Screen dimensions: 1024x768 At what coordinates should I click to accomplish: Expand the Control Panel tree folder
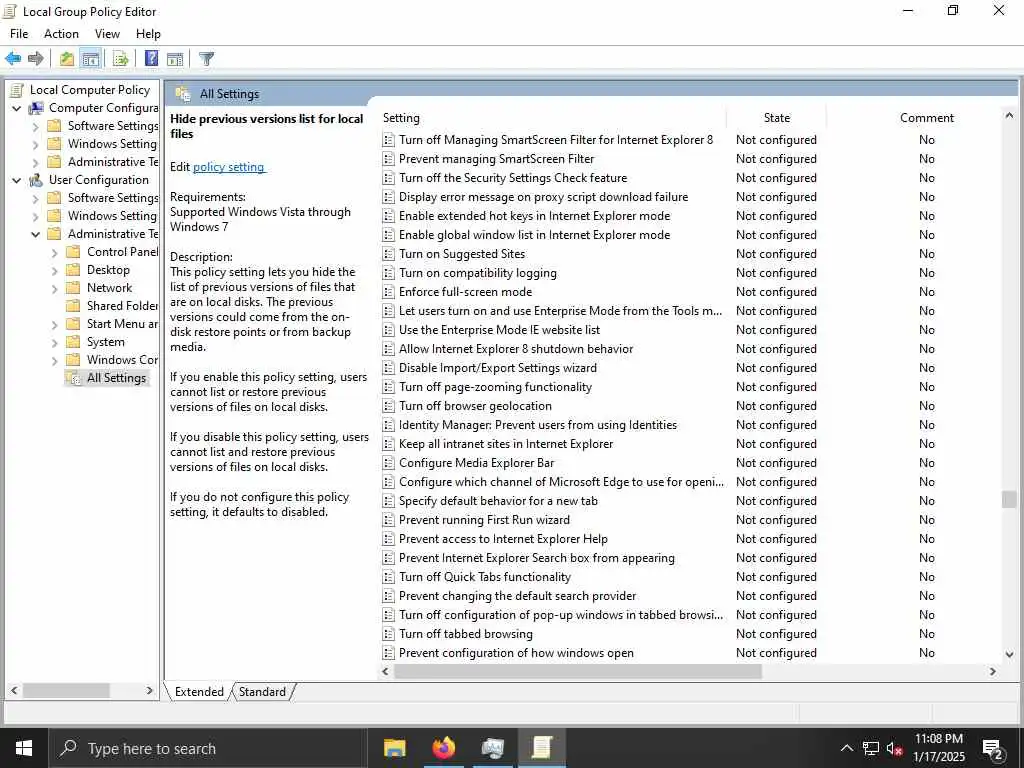point(55,252)
